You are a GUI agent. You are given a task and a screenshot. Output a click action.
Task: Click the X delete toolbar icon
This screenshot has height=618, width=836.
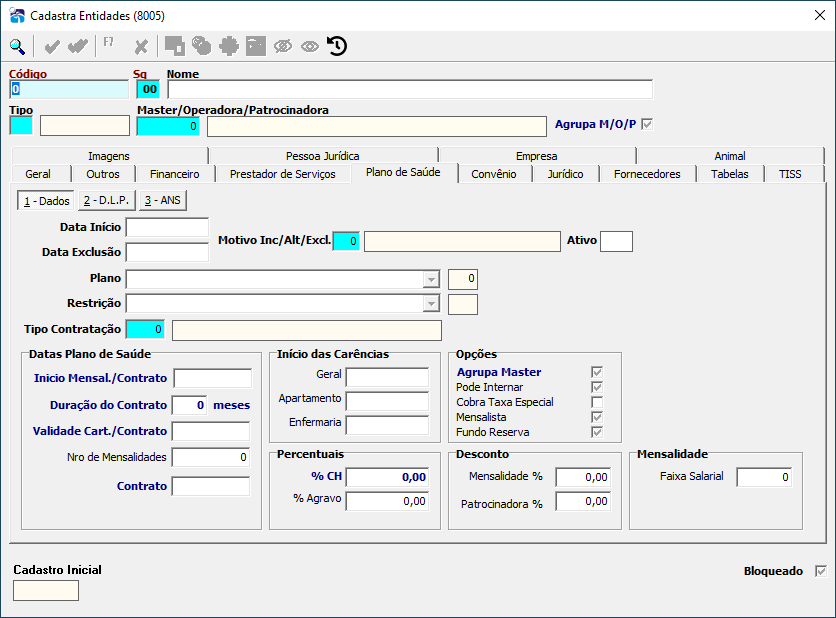pyautogui.click(x=141, y=47)
